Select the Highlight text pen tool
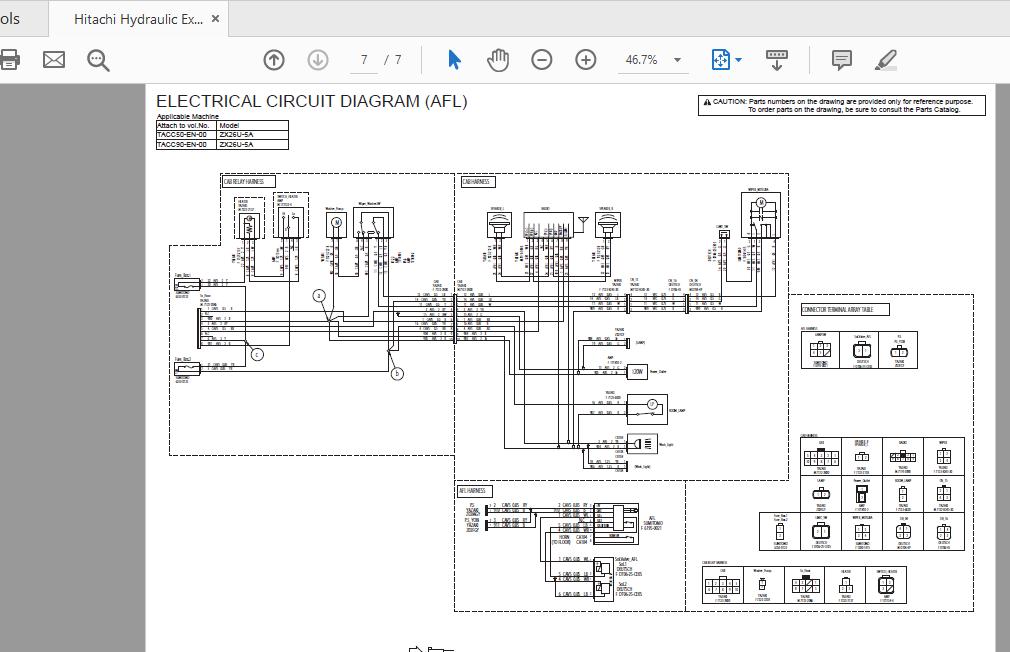This screenshot has width=1010, height=652. tap(886, 60)
